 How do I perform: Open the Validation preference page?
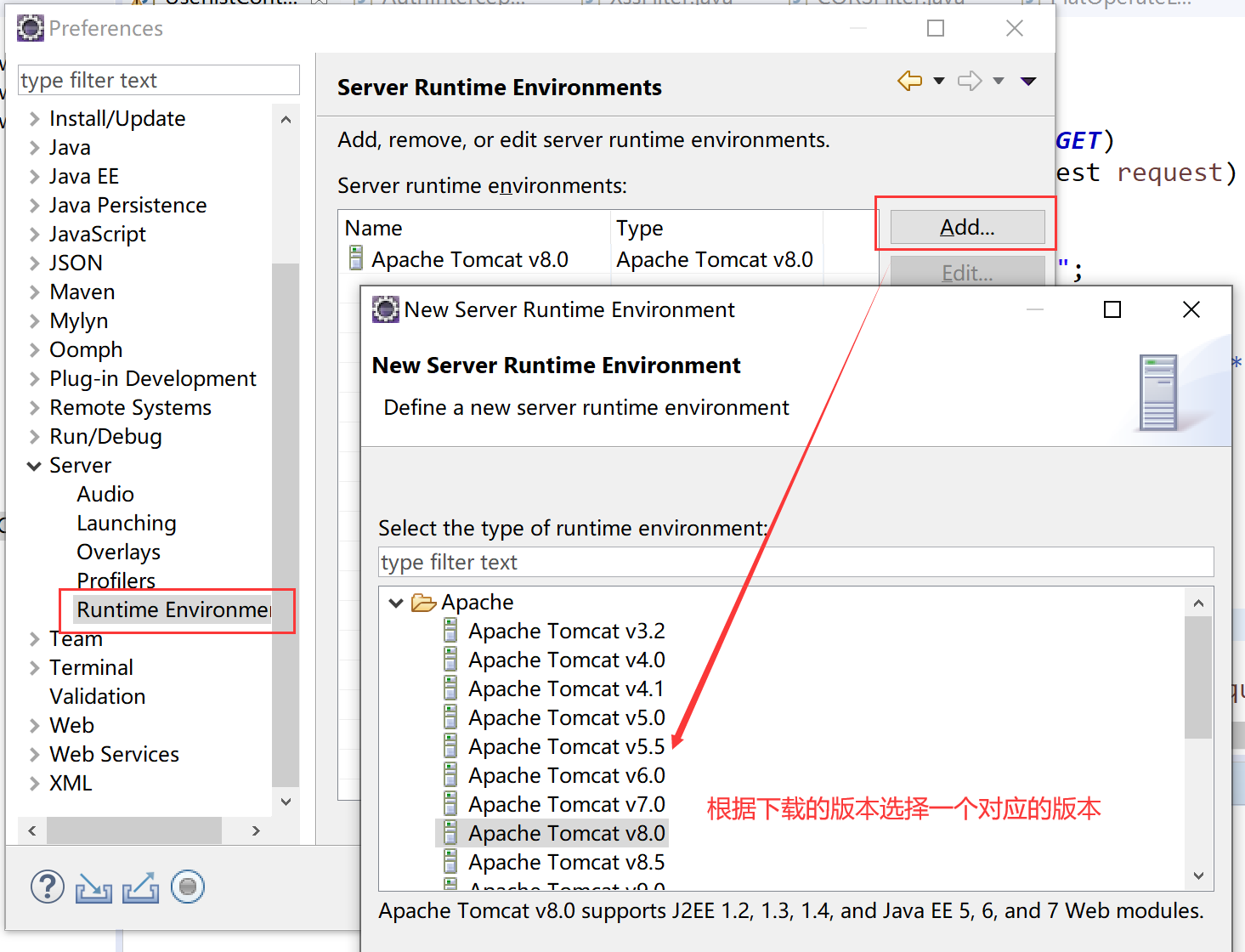(x=98, y=696)
